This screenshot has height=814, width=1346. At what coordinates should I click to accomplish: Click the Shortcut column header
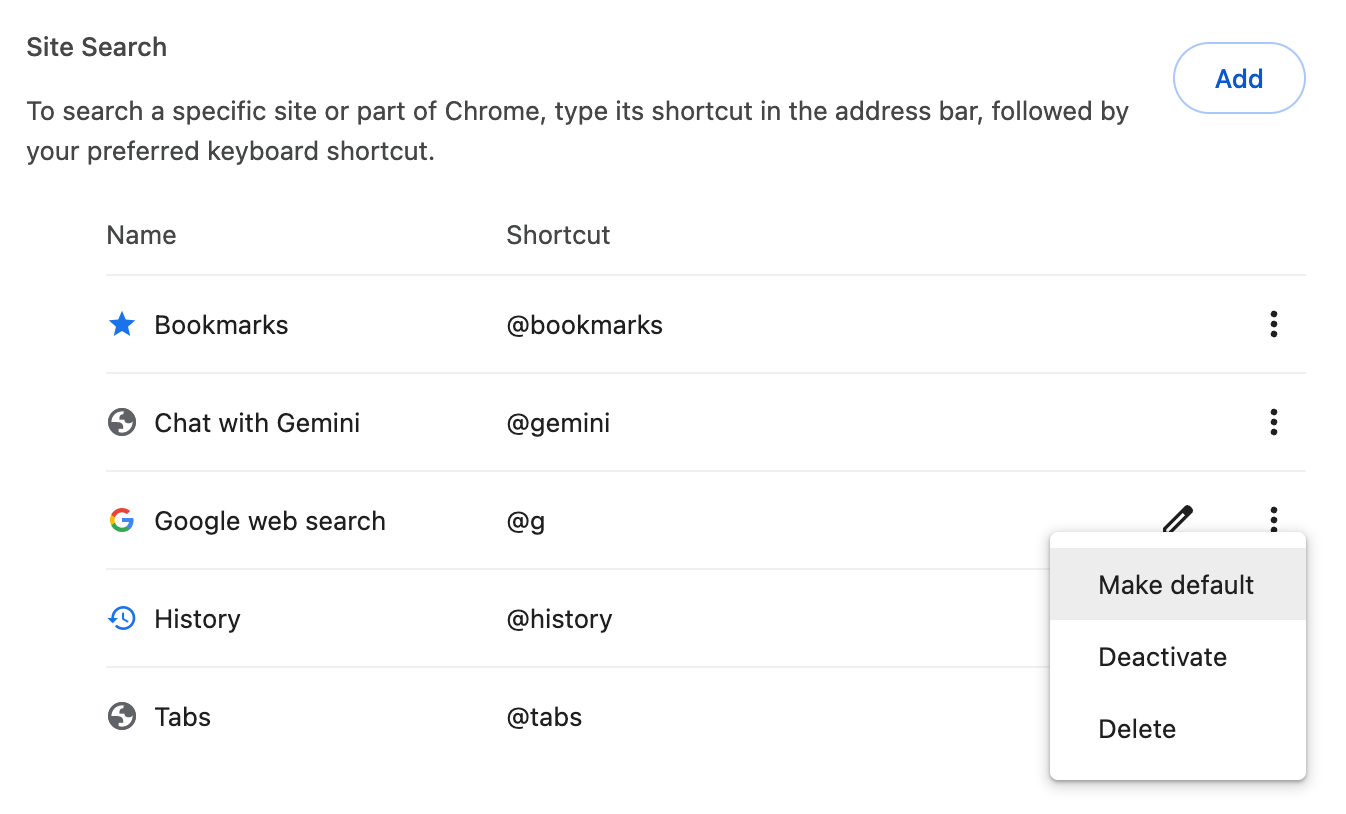(x=558, y=234)
